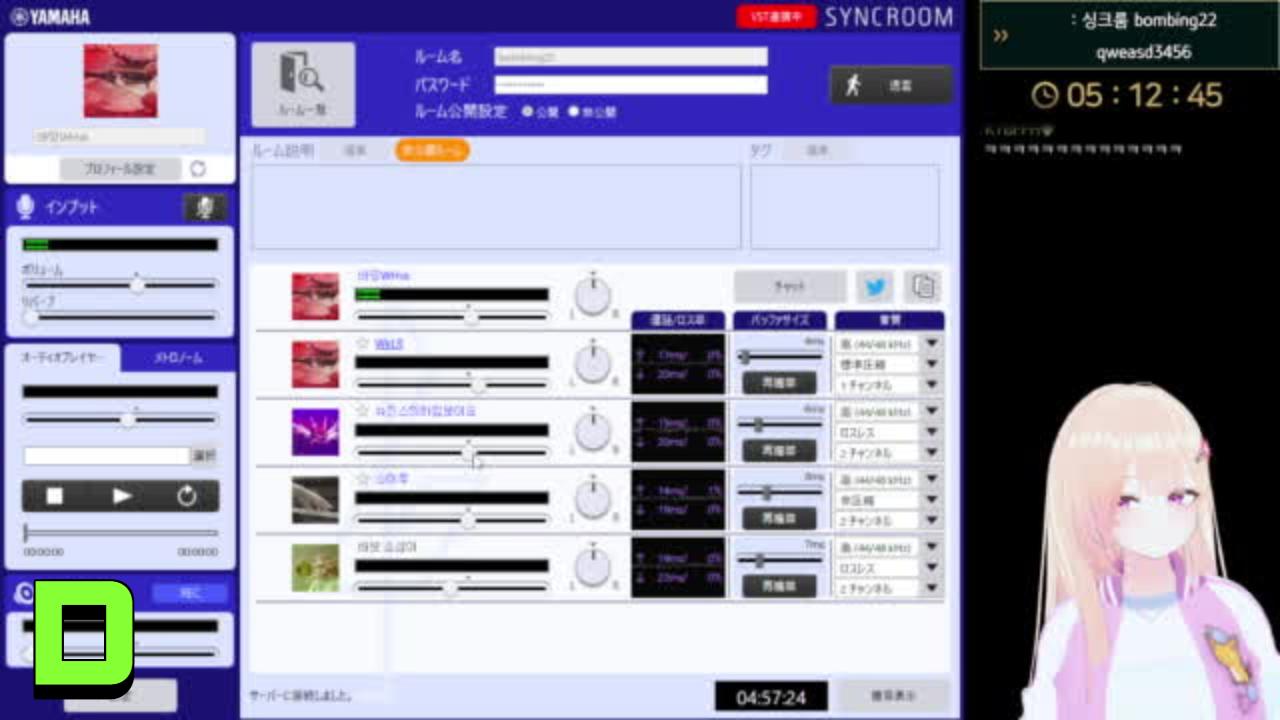
Task: Open the chat button
Action: click(x=790, y=287)
